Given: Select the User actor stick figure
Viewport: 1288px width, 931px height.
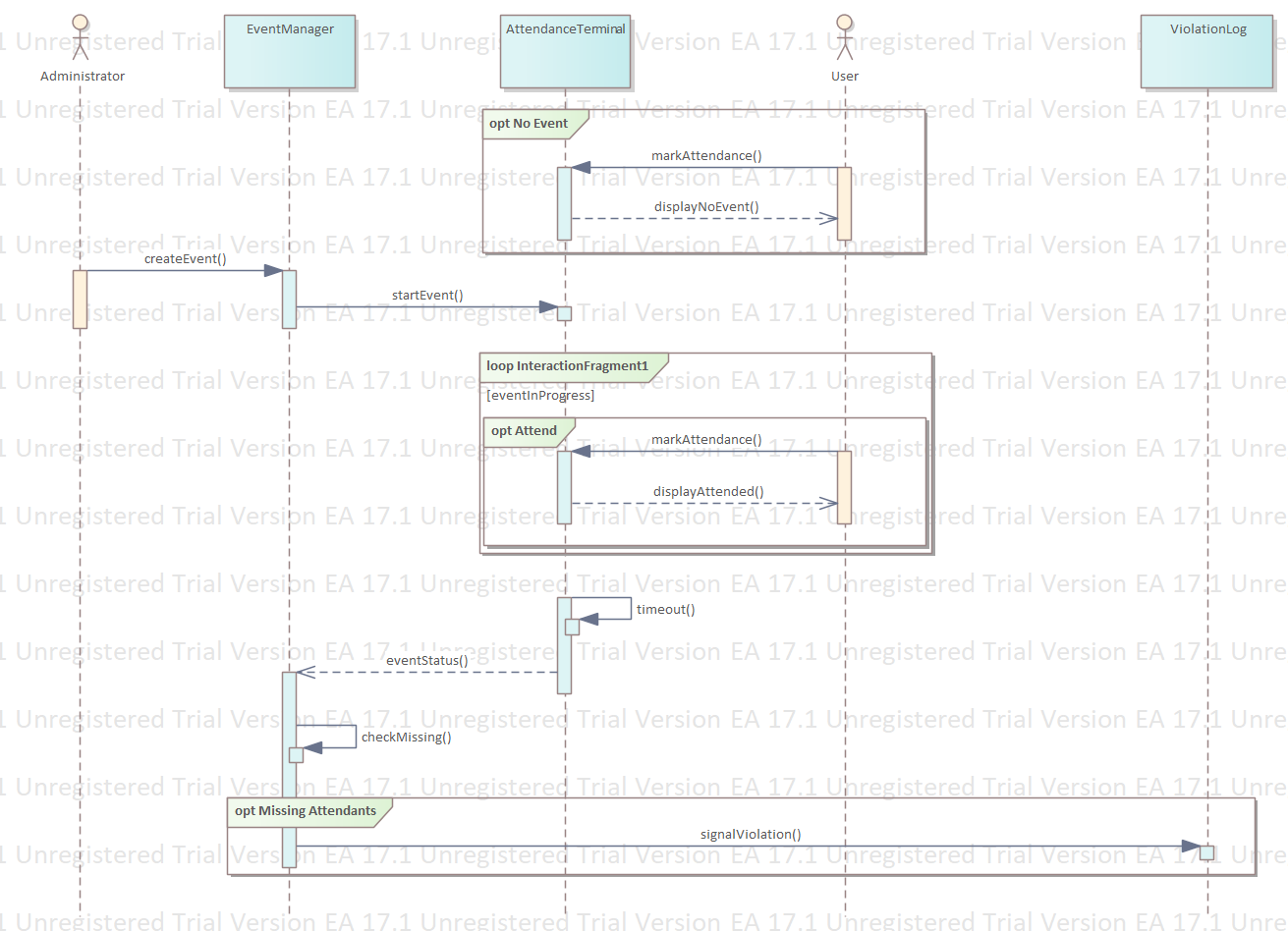Looking at the screenshot, I should pos(844,37).
